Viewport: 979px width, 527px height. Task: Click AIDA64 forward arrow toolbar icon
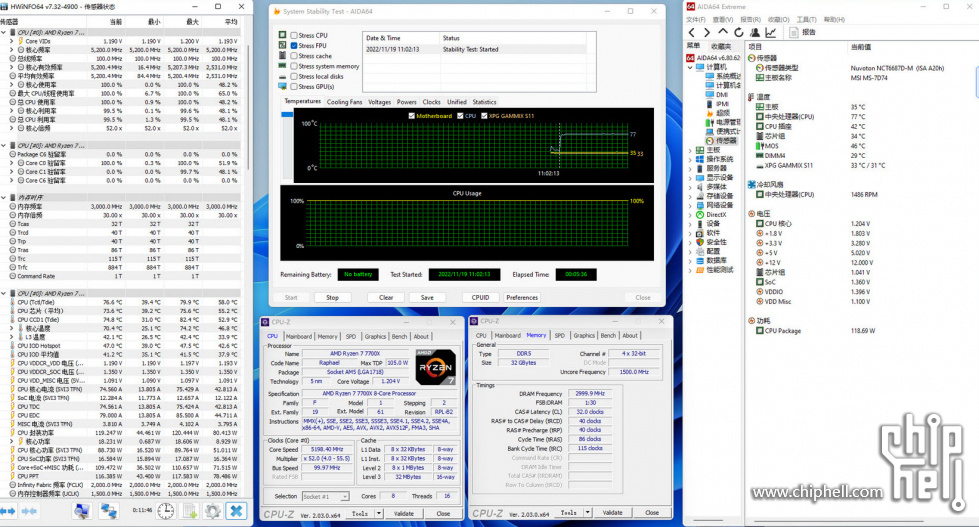707,32
